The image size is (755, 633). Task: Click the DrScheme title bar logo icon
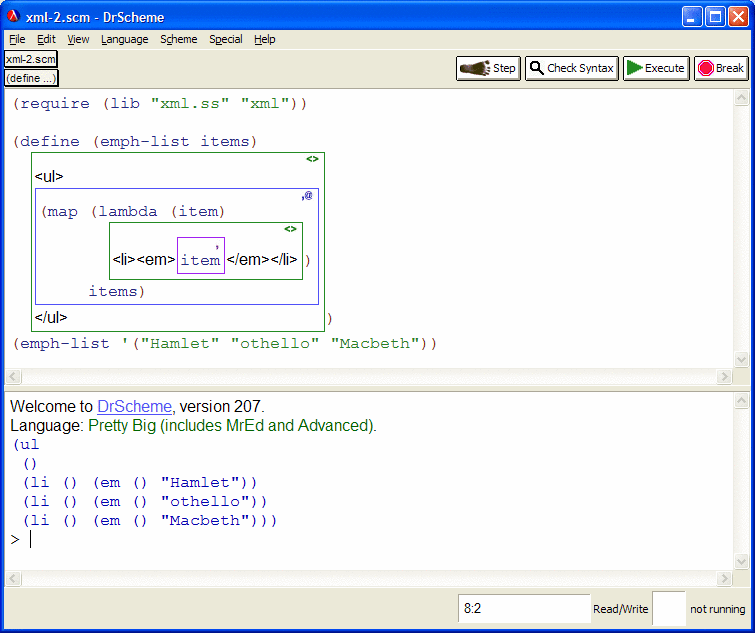coord(13,17)
